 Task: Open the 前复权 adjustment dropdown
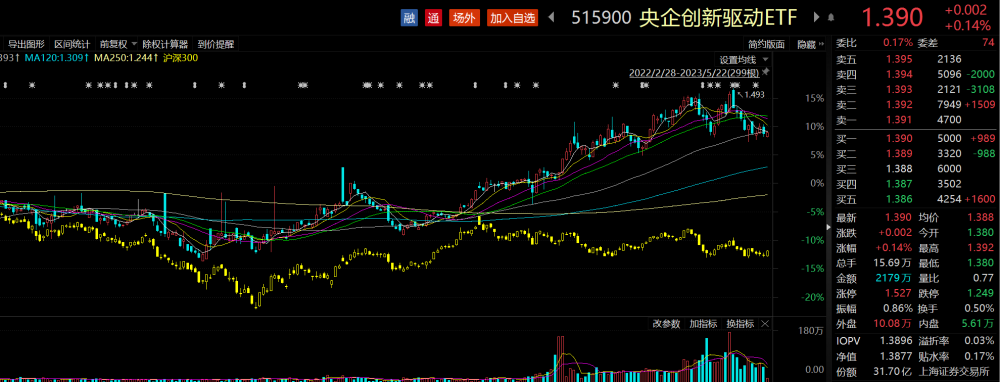click(118, 45)
